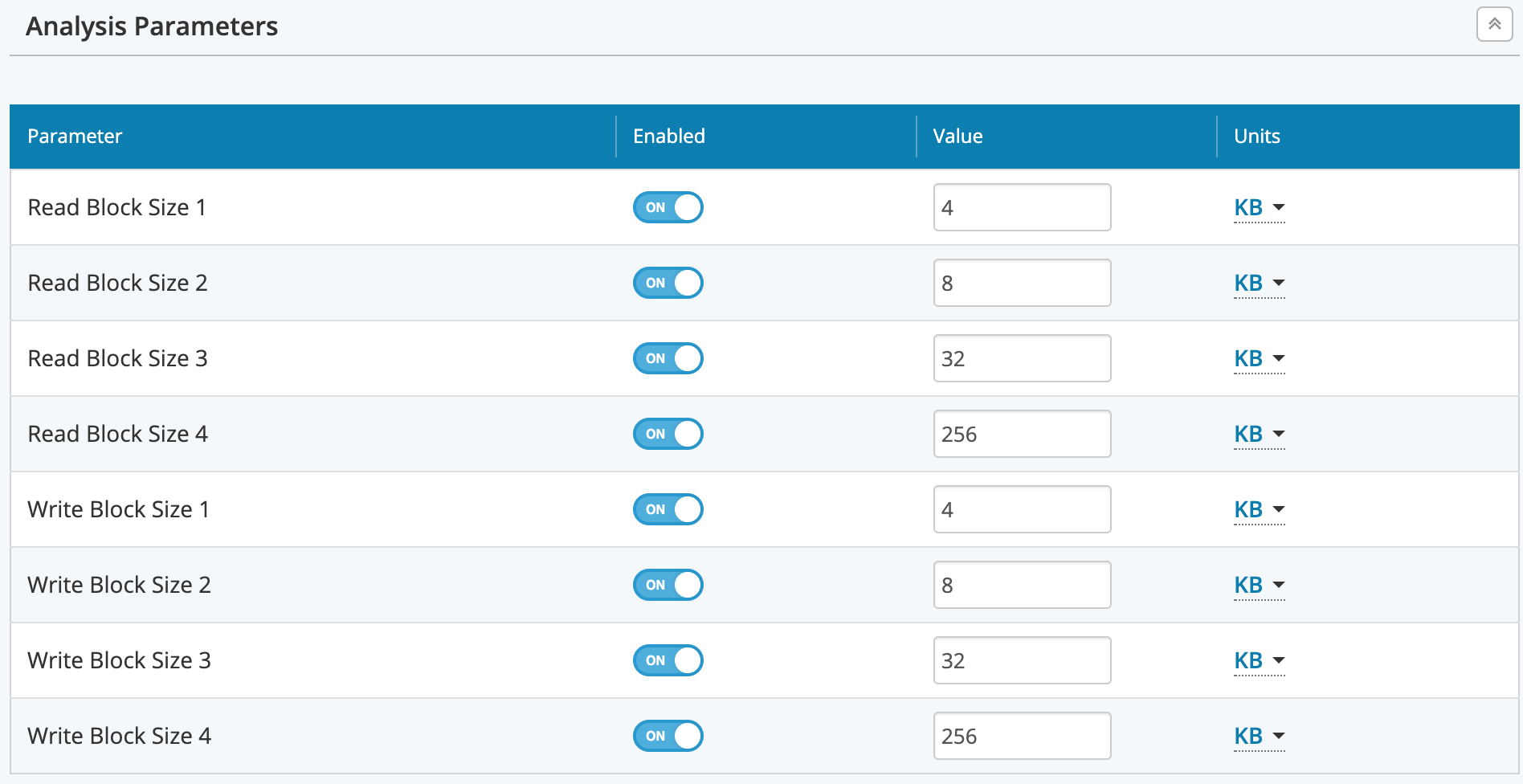Select Read Block Size 4 value input
The width and height of the screenshot is (1523, 784).
[x=1023, y=434]
